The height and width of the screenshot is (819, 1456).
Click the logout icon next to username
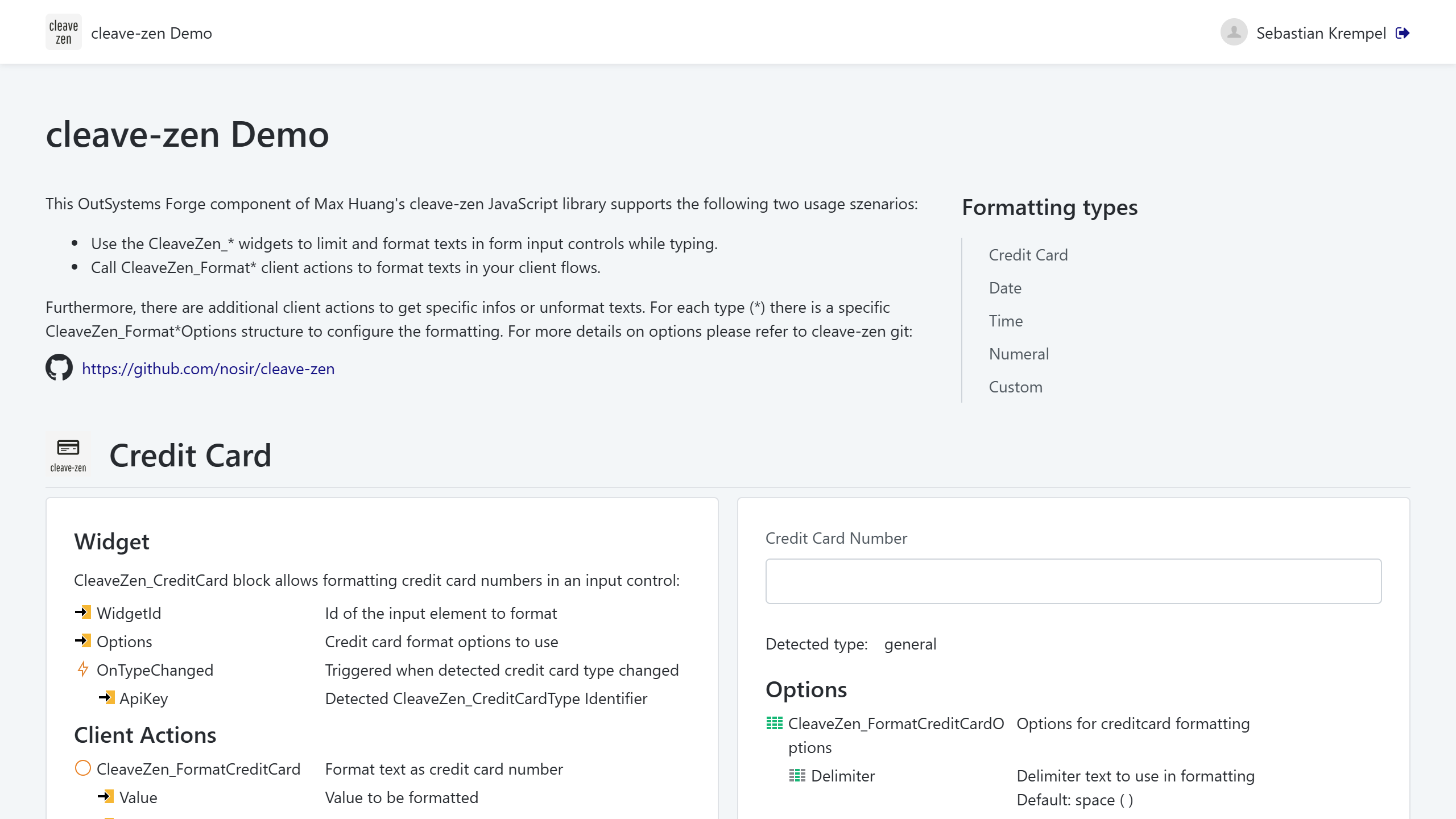point(1403,33)
